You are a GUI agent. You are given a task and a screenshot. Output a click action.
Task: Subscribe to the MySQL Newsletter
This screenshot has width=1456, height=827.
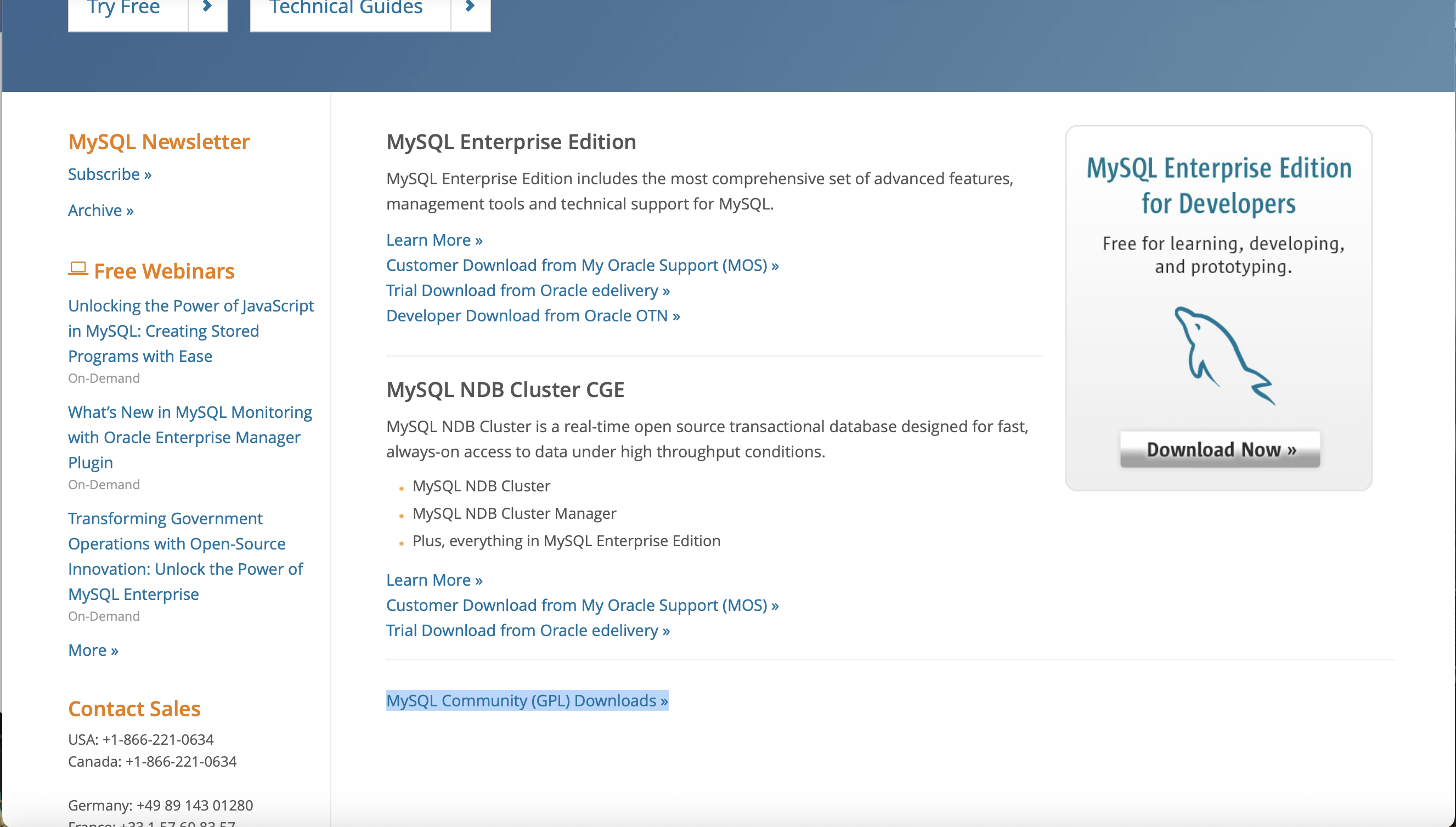(110, 174)
